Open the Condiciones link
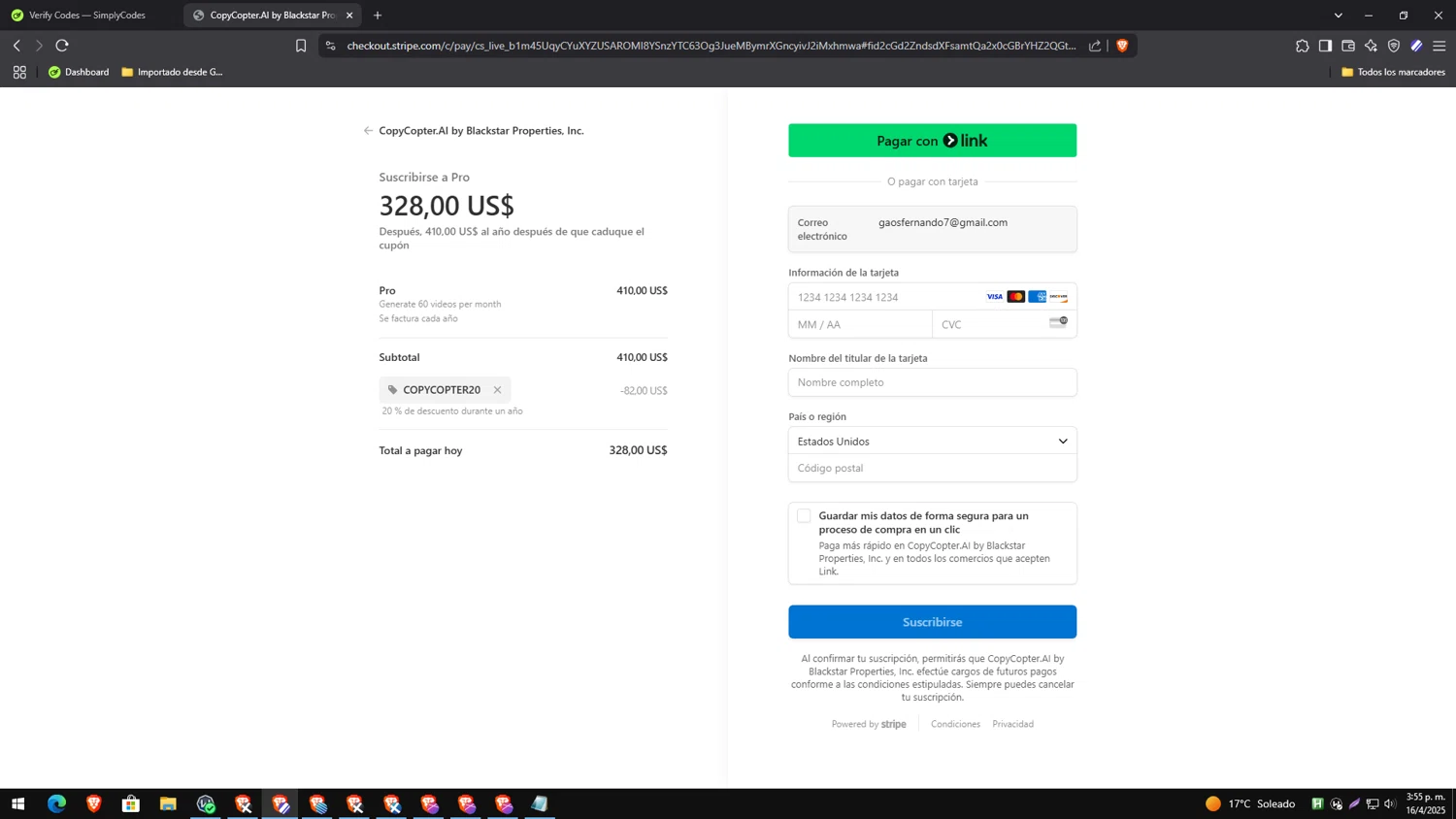 (x=955, y=724)
